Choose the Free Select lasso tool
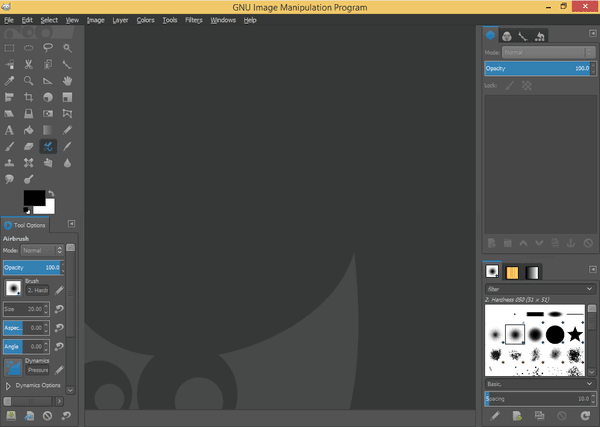The height and width of the screenshot is (427, 600). 48,48
